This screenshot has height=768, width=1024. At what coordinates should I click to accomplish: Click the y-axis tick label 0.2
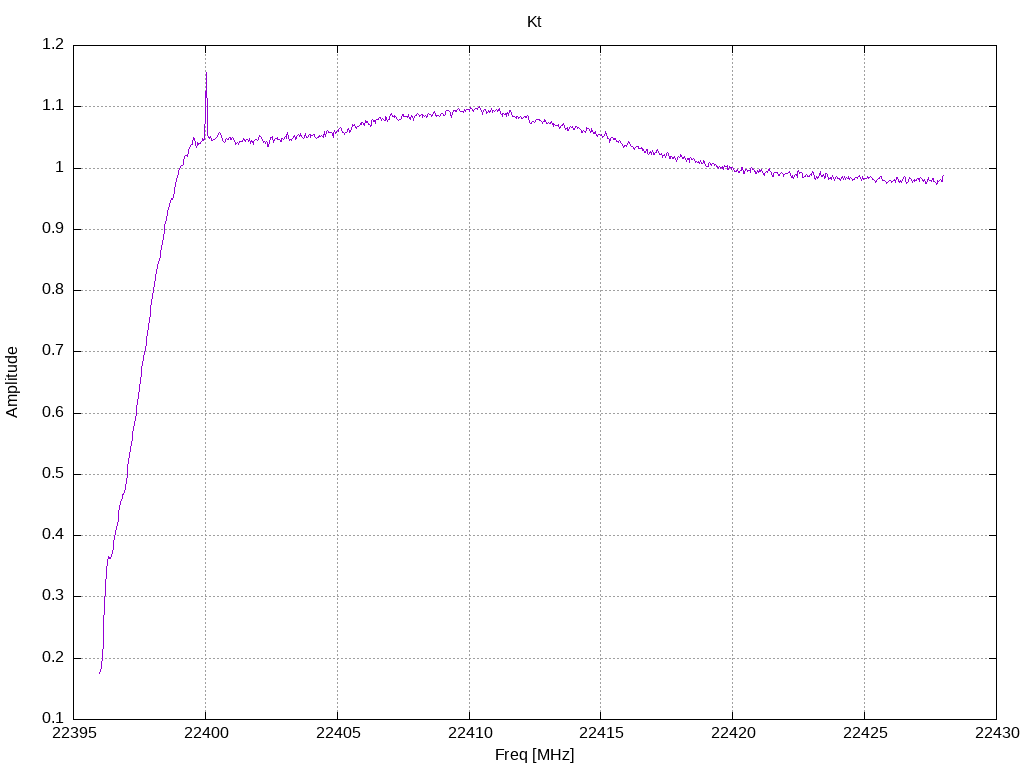click(x=53, y=658)
